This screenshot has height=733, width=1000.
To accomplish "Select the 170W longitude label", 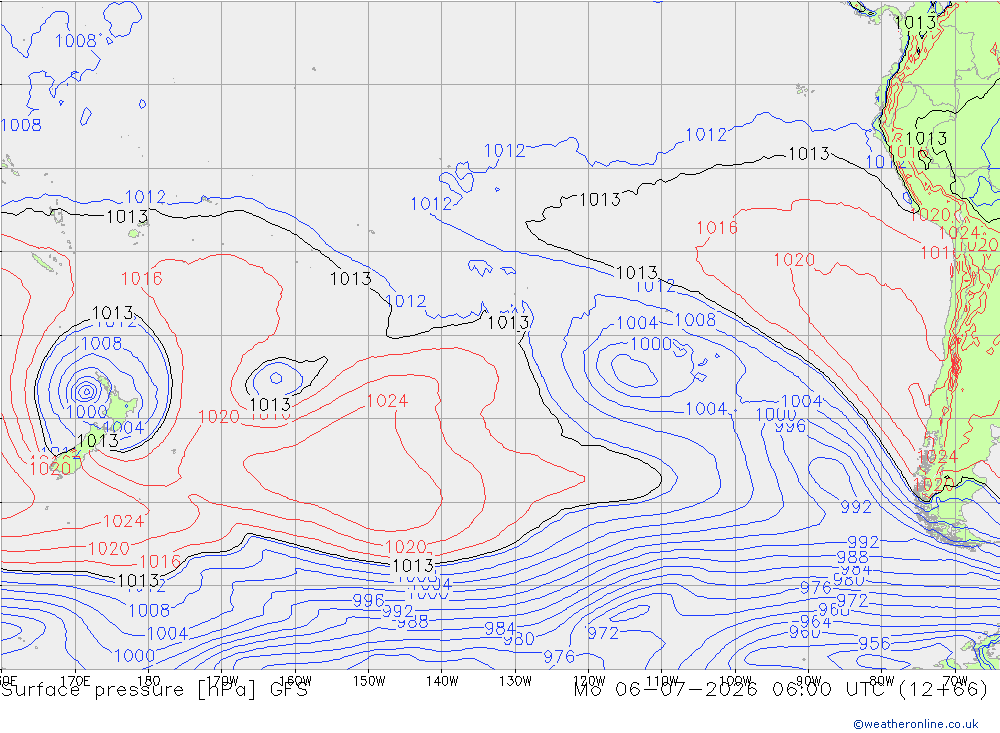I will coord(222,681).
